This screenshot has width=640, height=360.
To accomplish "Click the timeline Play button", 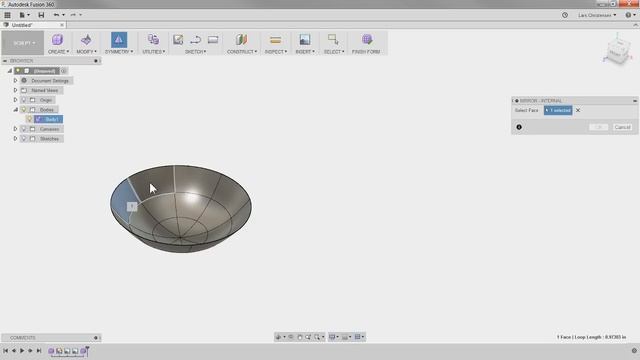I will (22, 351).
